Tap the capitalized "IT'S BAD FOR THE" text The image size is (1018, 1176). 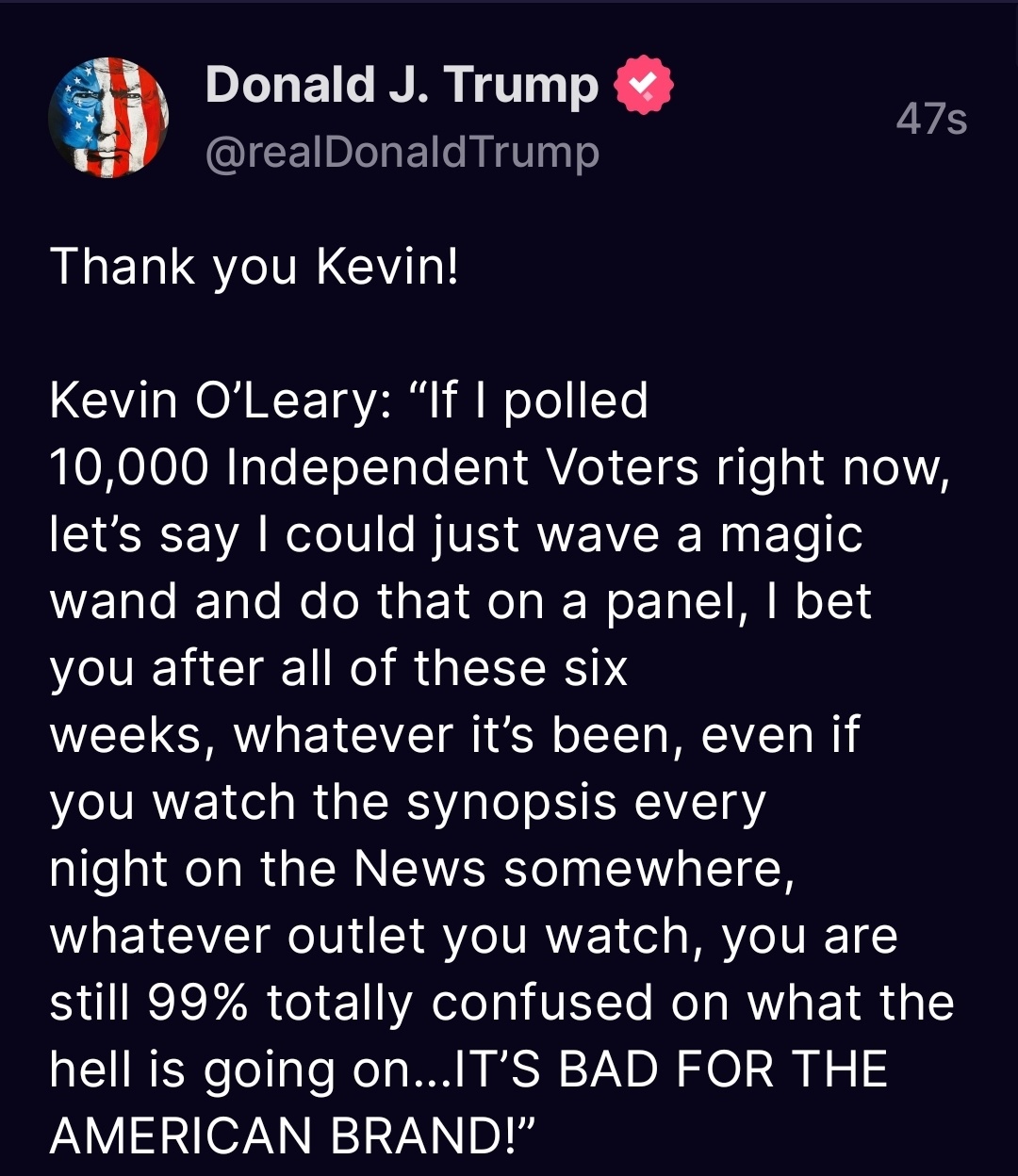pyautogui.click(x=672, y=1070)
